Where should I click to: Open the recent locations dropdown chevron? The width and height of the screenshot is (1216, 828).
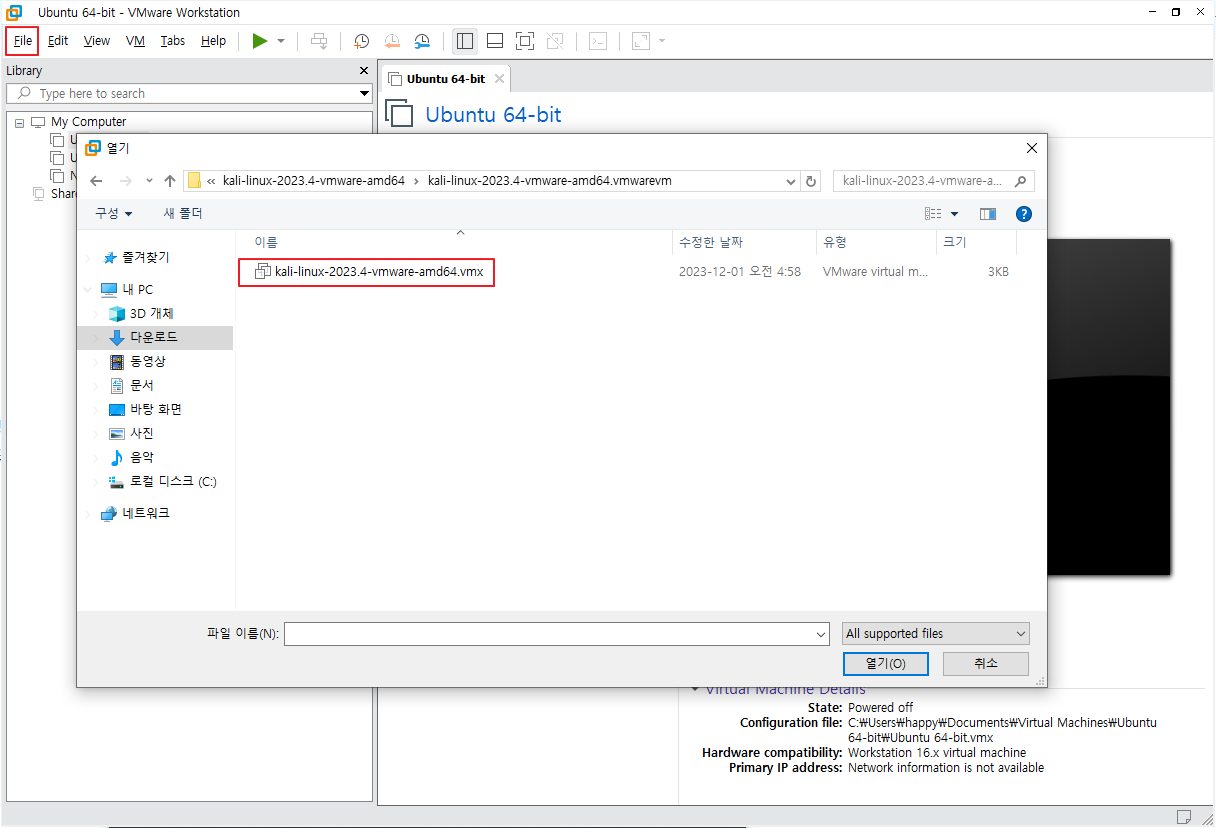[149, 181]
